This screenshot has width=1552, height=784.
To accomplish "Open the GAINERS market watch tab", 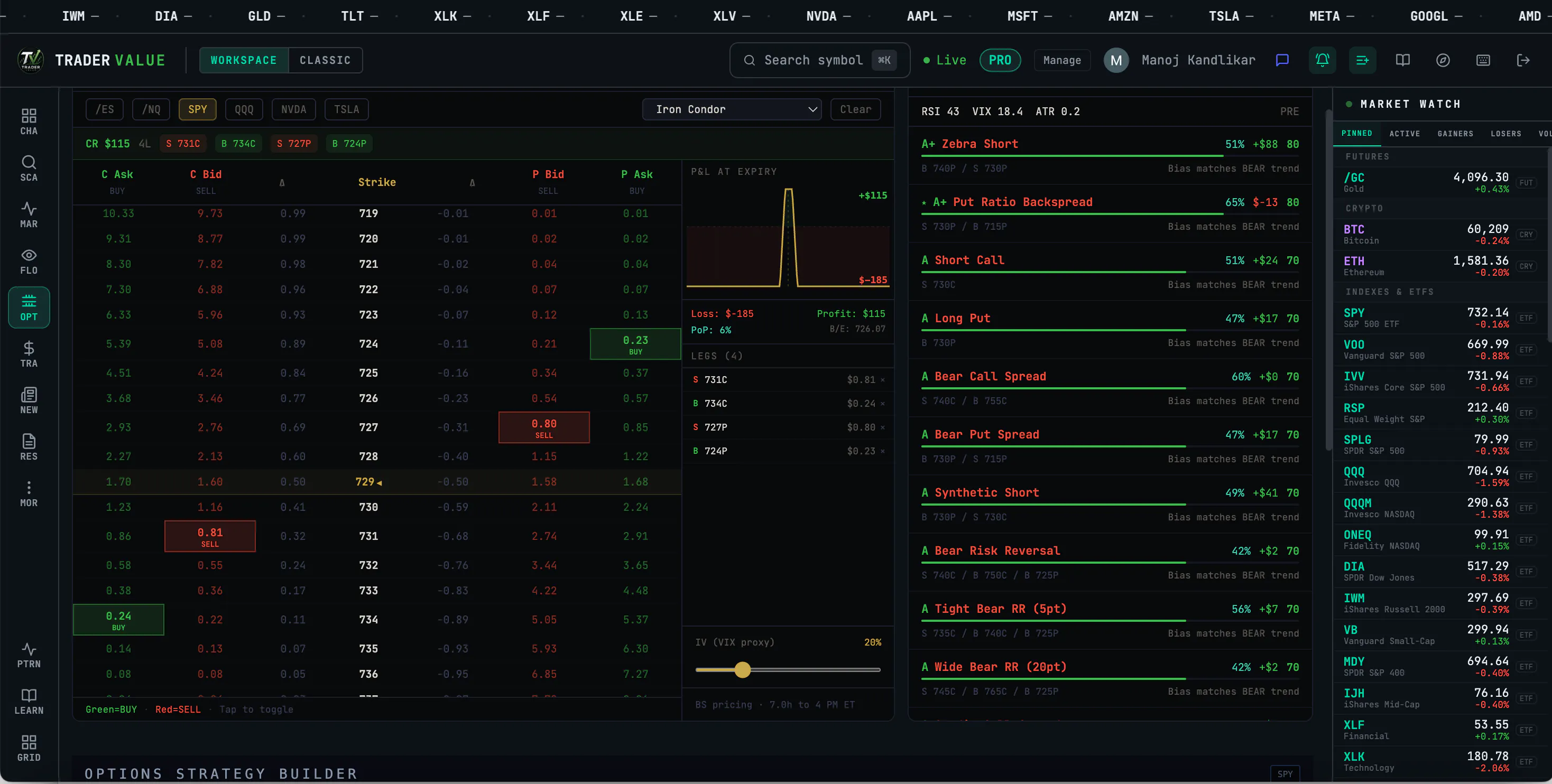I will pos(1456,134).
